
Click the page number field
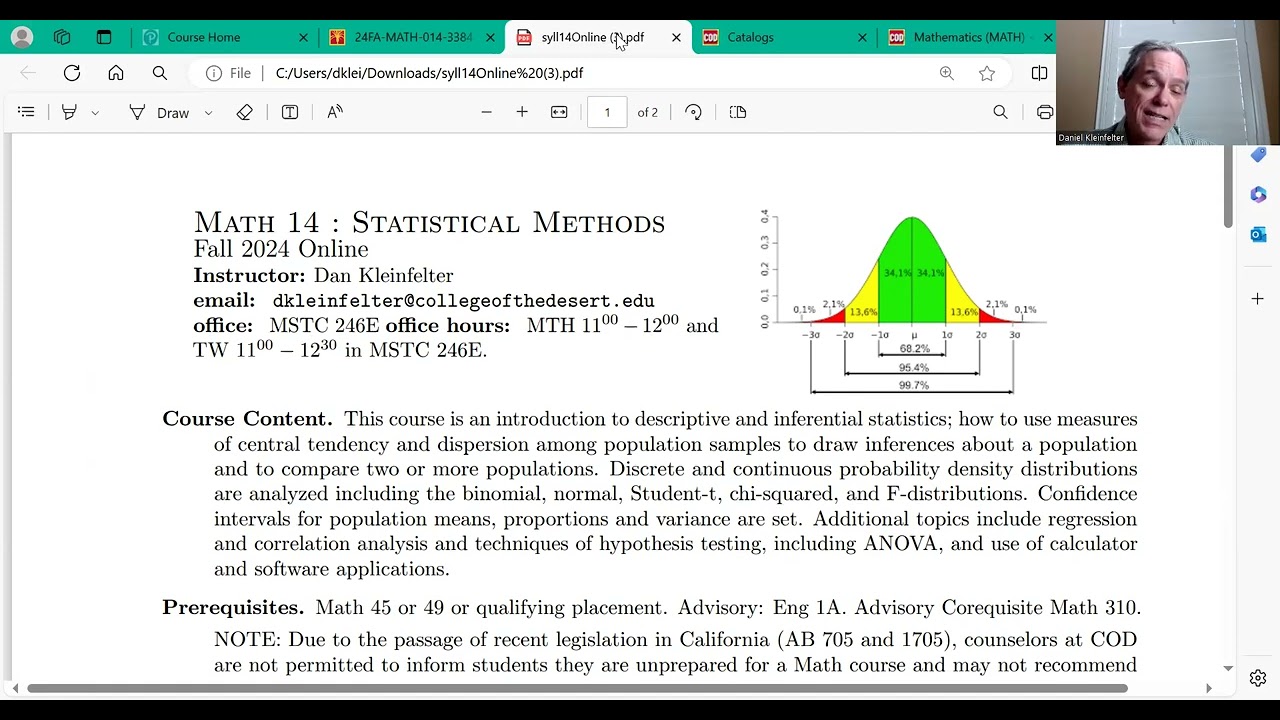coord(607,112)
